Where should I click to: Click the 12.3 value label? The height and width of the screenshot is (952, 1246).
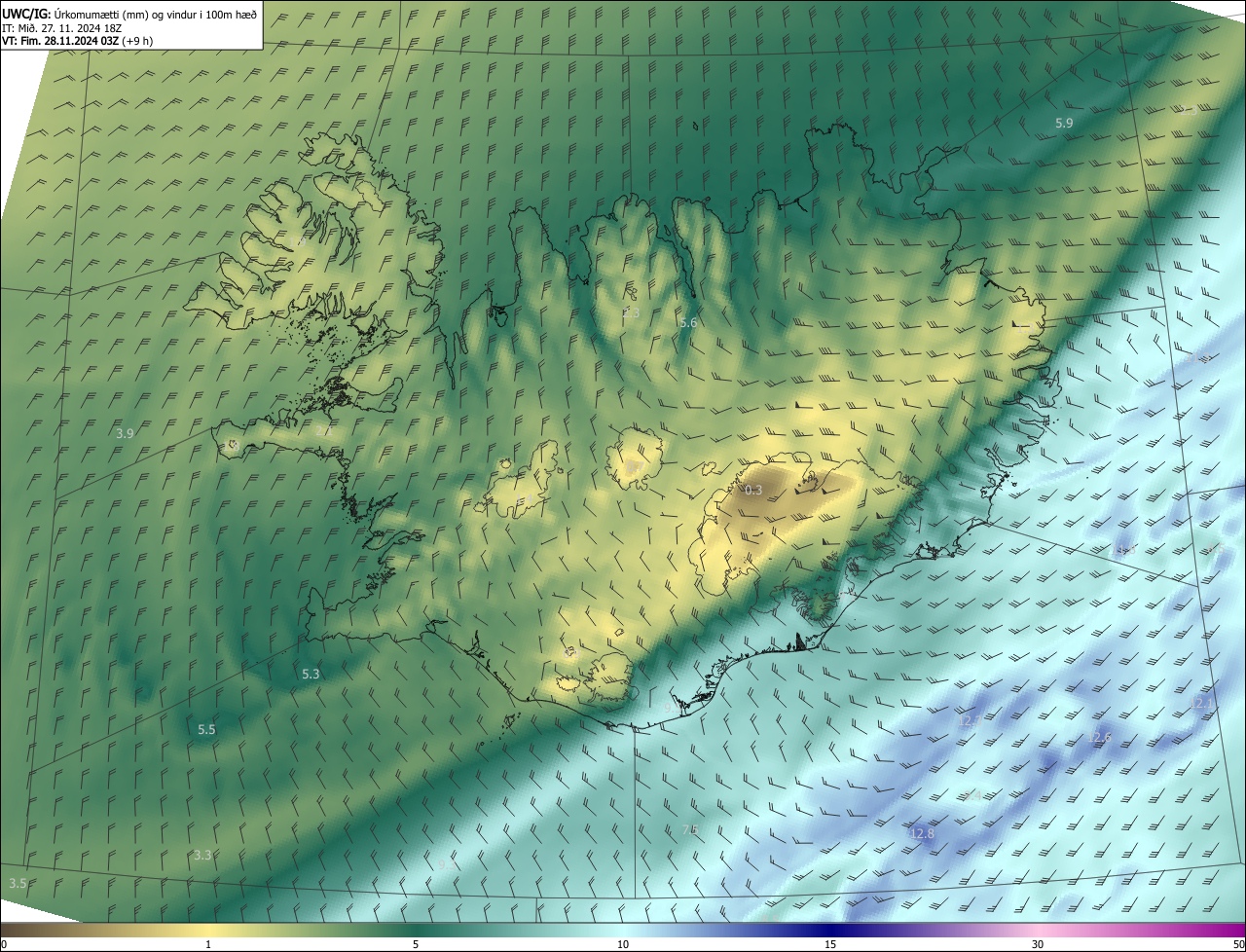tap(971, 721)
